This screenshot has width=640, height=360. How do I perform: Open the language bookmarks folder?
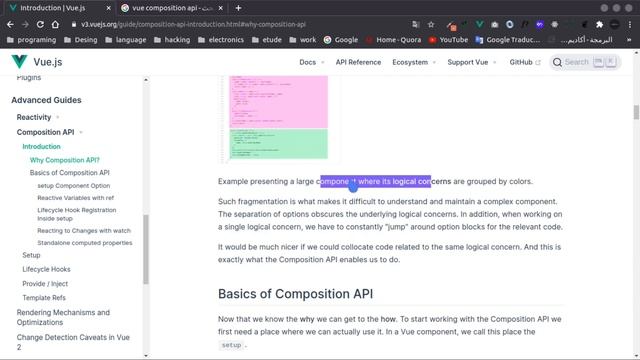click(x=125, y=40)
